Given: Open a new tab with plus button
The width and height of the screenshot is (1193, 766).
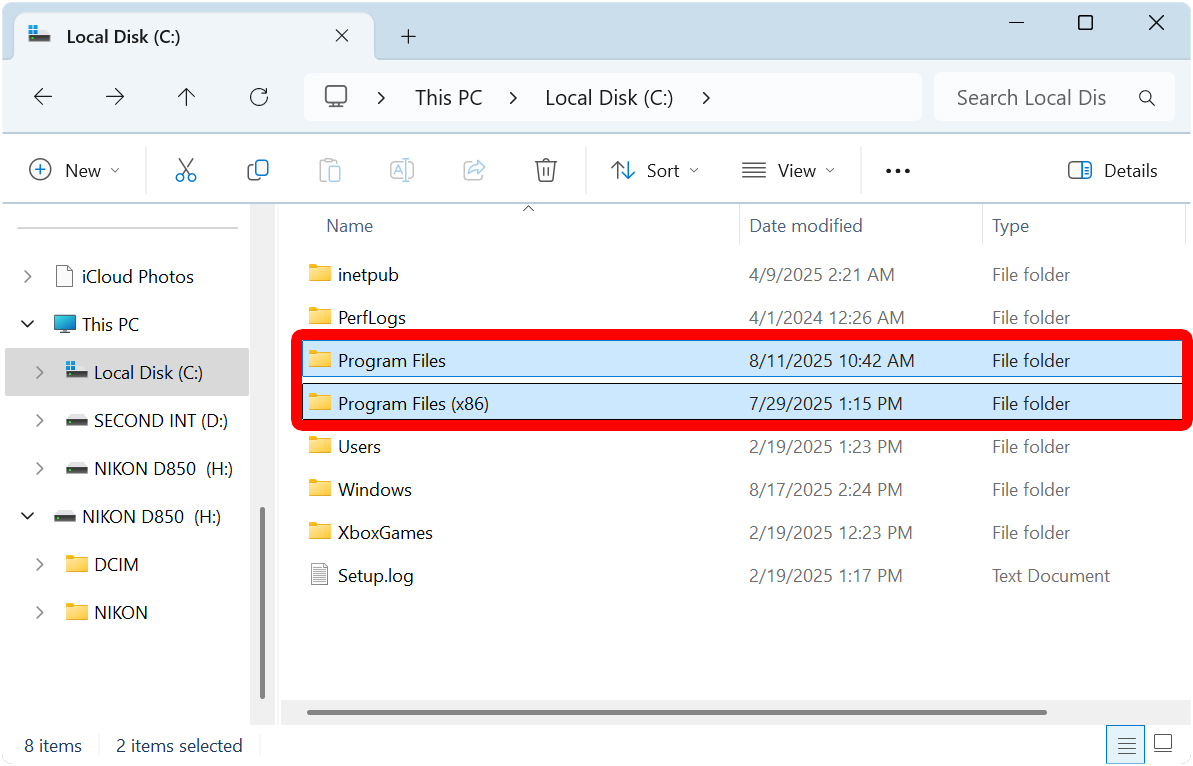Looking at the screenshot, I should click(x=408, y=36).
